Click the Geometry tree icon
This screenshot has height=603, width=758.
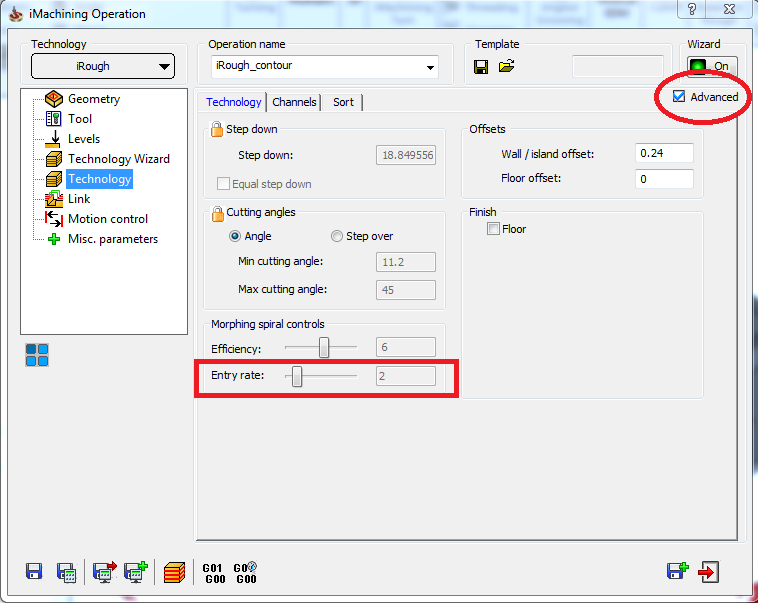tap(54, 99)
